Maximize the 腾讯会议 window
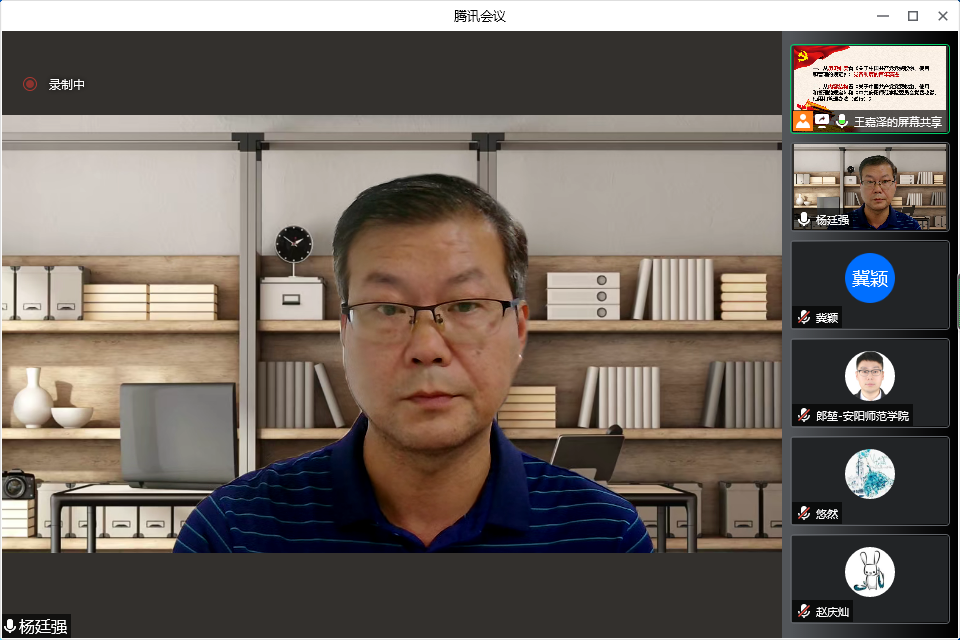 [912, 16]
